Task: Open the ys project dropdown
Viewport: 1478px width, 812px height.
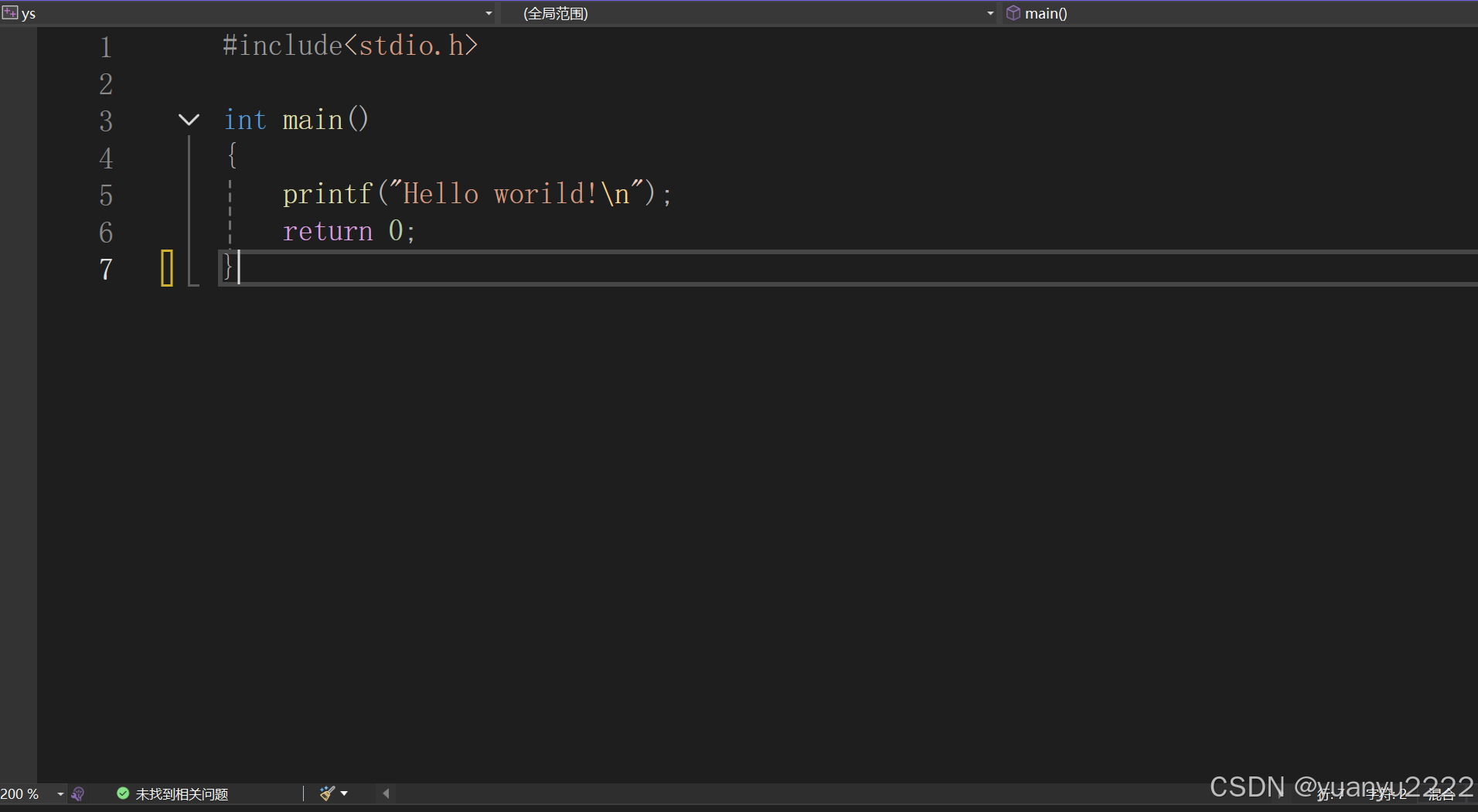Action: coord(488,13)
